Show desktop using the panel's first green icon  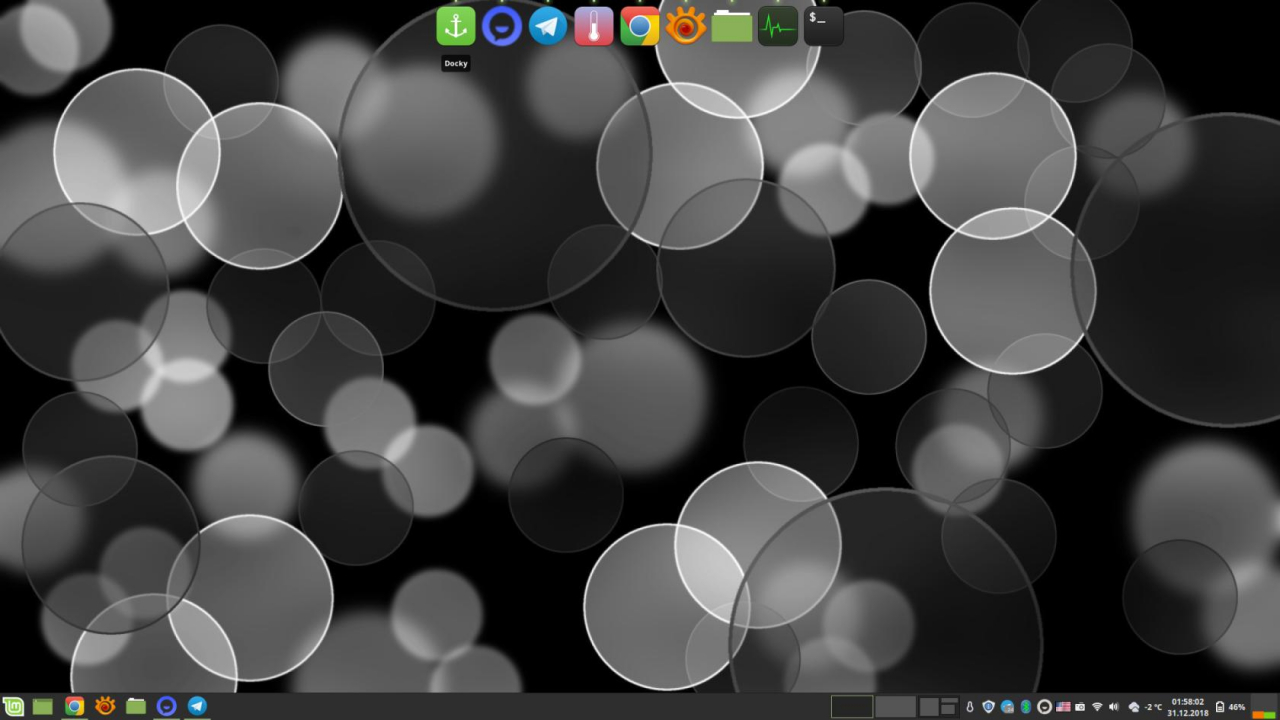click(x=43, y=706)
